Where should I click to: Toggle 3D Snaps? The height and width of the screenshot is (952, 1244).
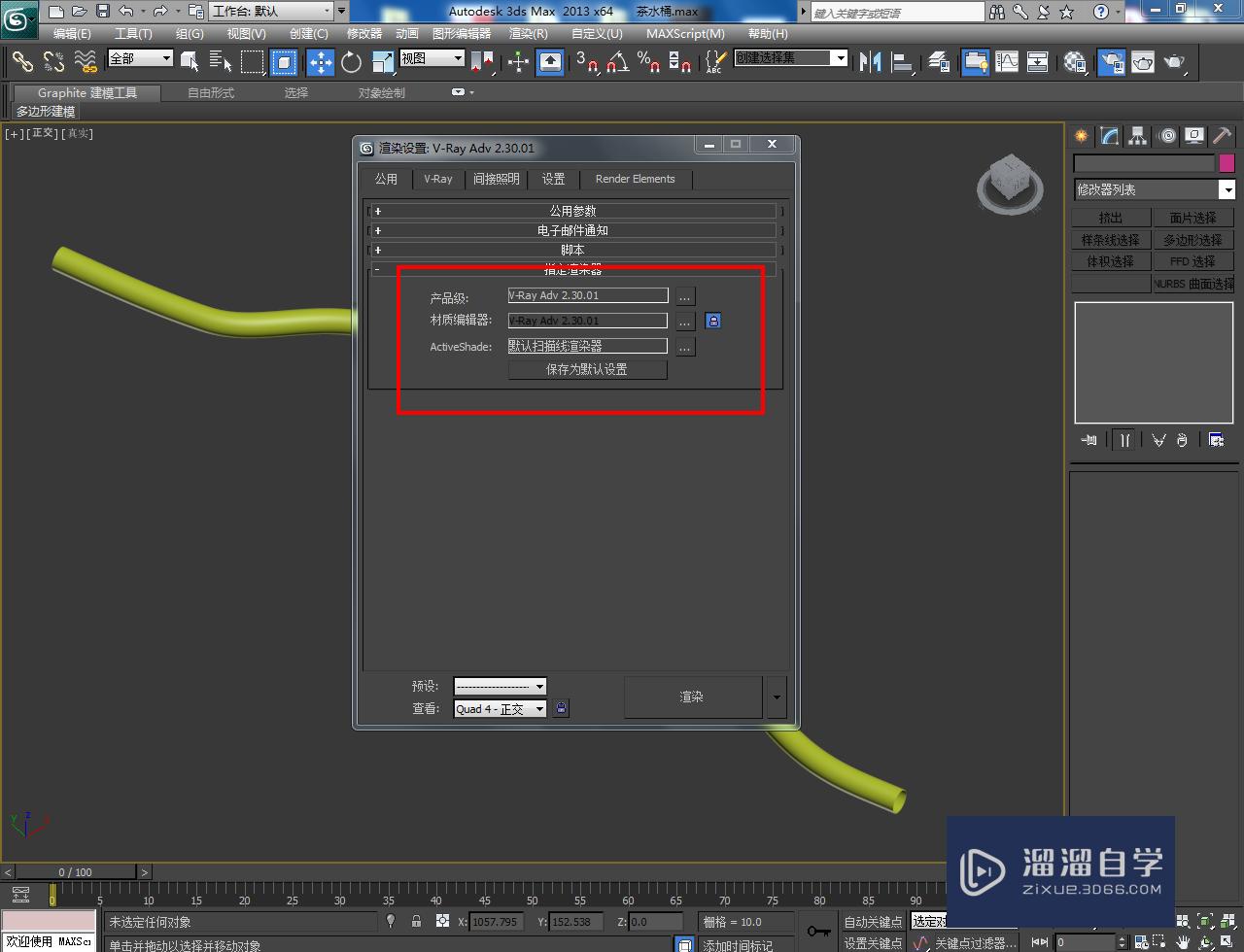(586, 62)
